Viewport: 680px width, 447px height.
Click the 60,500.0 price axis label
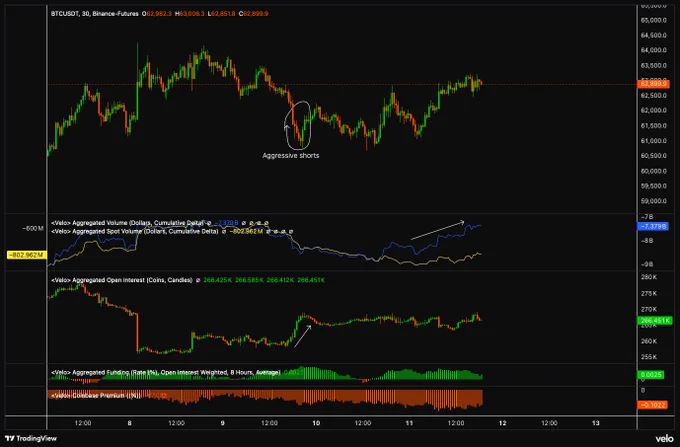[654, 156]
